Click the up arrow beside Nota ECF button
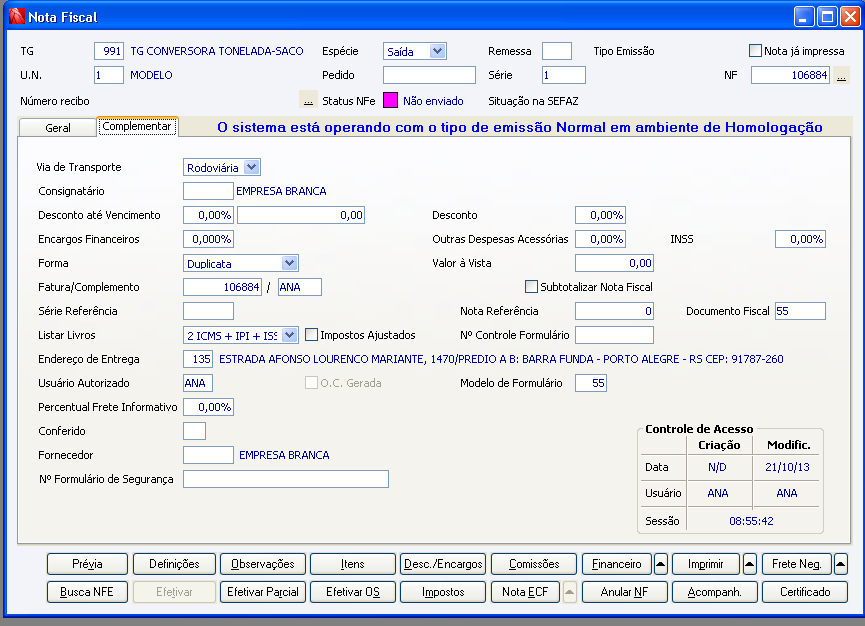 pos(569,592)
